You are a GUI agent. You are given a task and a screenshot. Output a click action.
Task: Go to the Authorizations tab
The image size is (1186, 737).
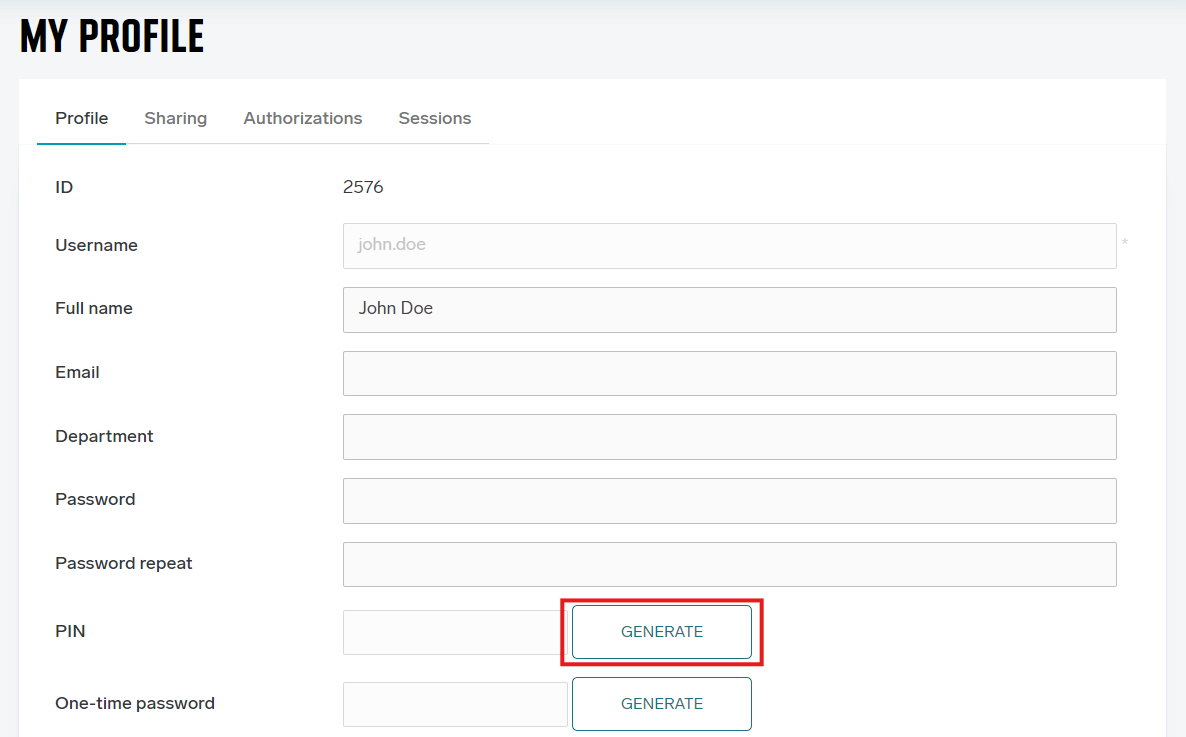click(302, 118)
